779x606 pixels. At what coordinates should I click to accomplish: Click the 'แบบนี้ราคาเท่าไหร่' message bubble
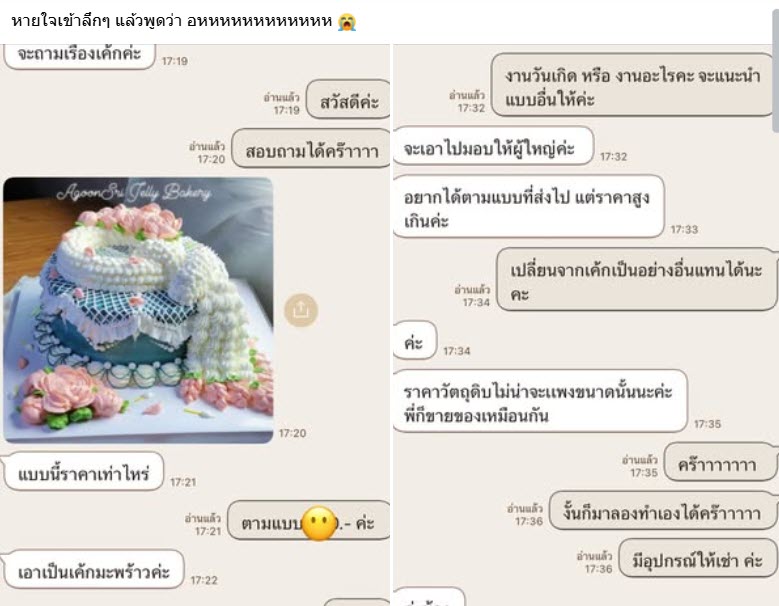pos(83,471)
